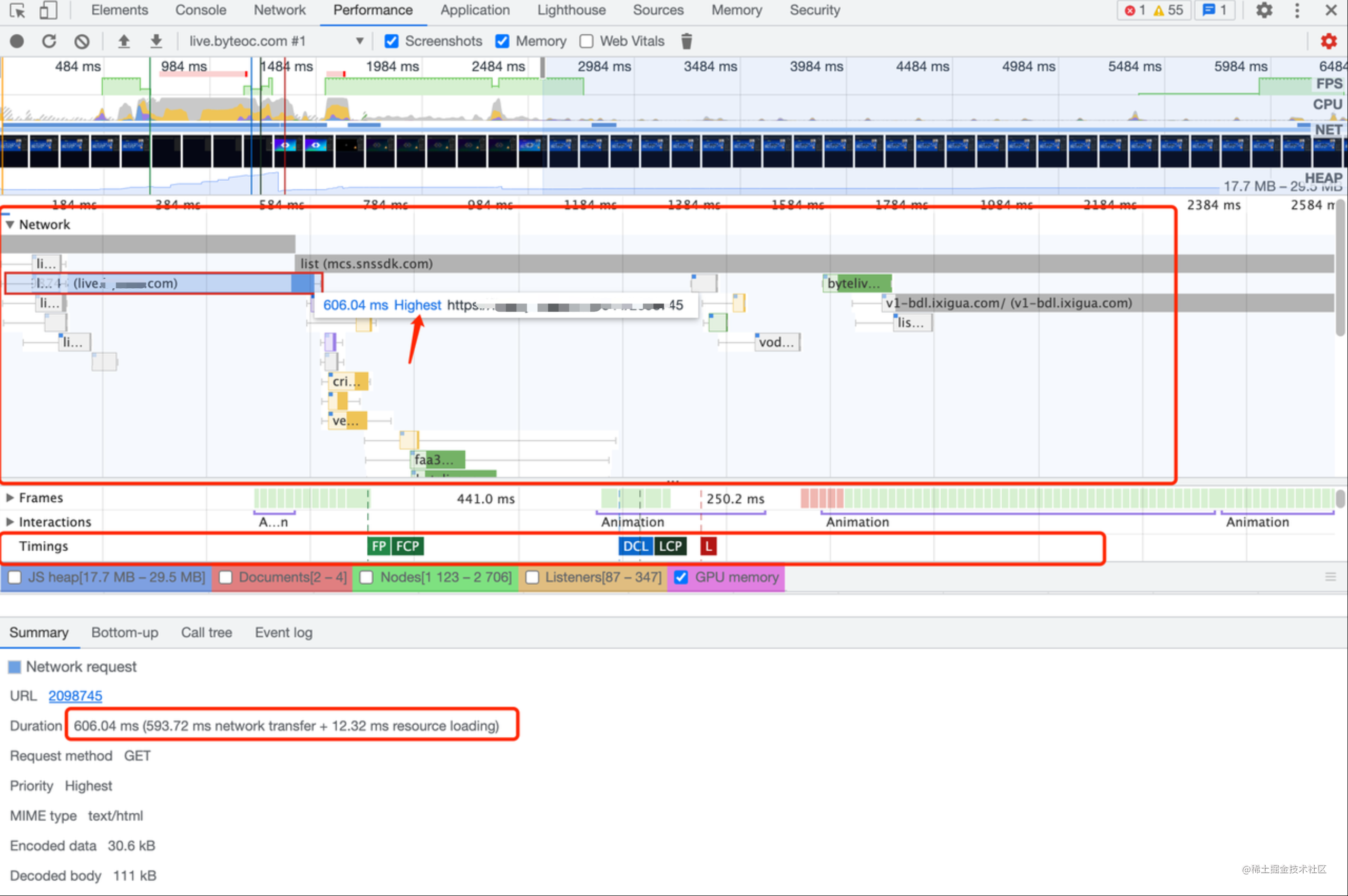Click the LCP timing marker
This screenshot has width=1348, height=896.
(x=670, y=546)
